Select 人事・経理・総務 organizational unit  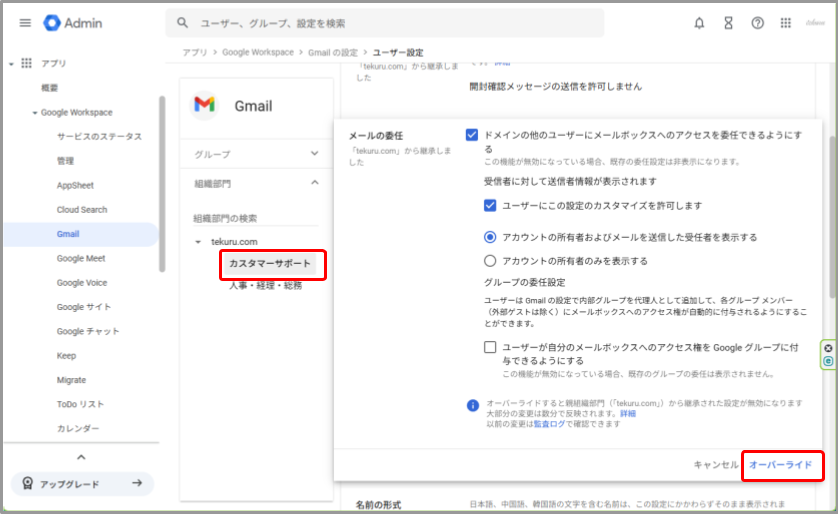266,286
